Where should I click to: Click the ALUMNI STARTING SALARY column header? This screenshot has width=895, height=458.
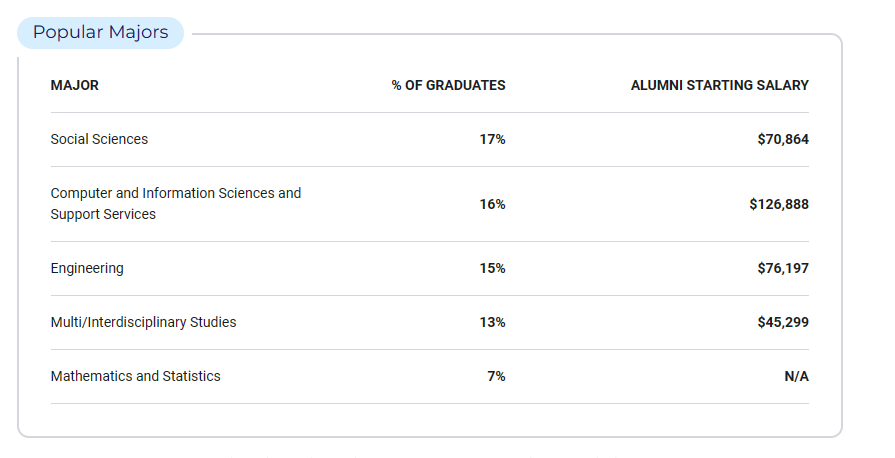719,85
